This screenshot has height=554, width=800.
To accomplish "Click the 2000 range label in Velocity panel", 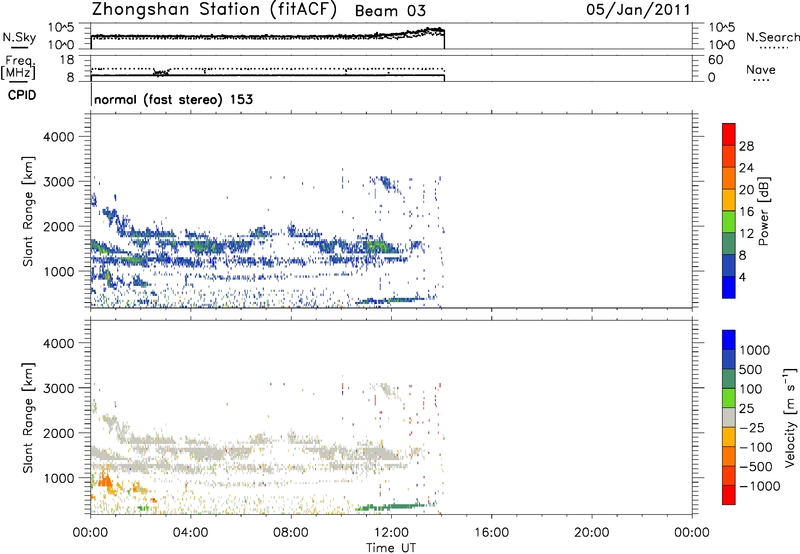I will coord(58,433).
